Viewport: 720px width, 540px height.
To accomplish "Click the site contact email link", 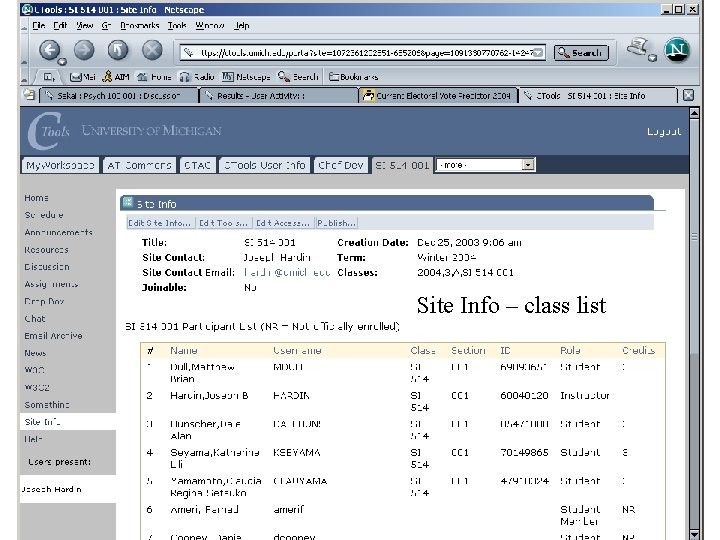I will tap(287, 272).
